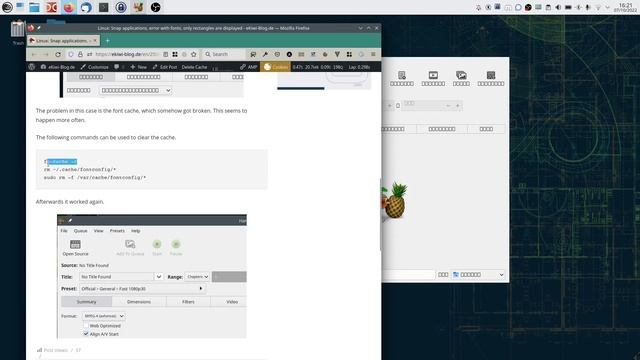Click the 'rm ~/.cache/fontconfig/*' code line
640x360 pixels.
click(80, 169)
